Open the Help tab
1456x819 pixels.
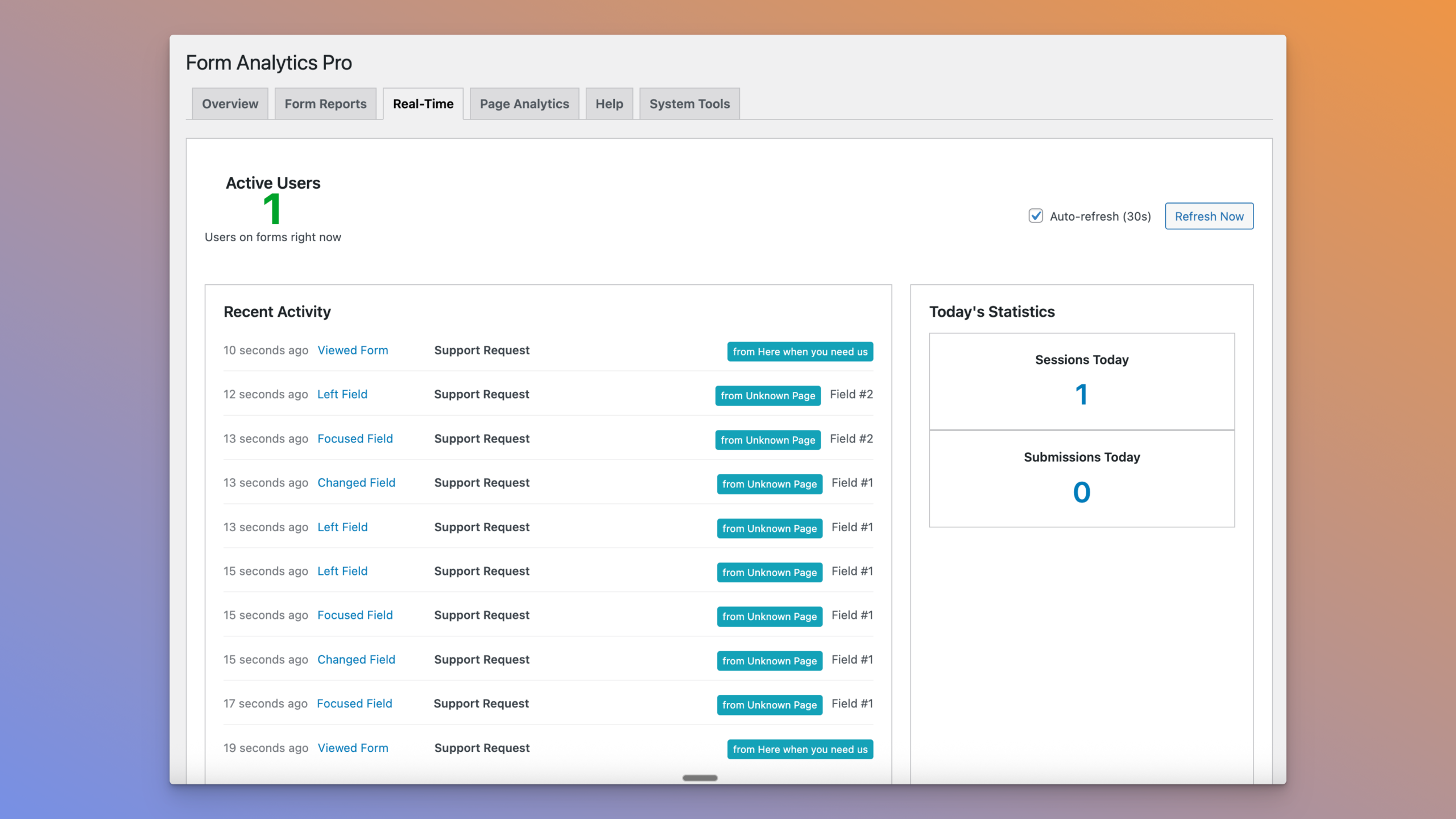(609, 104)
